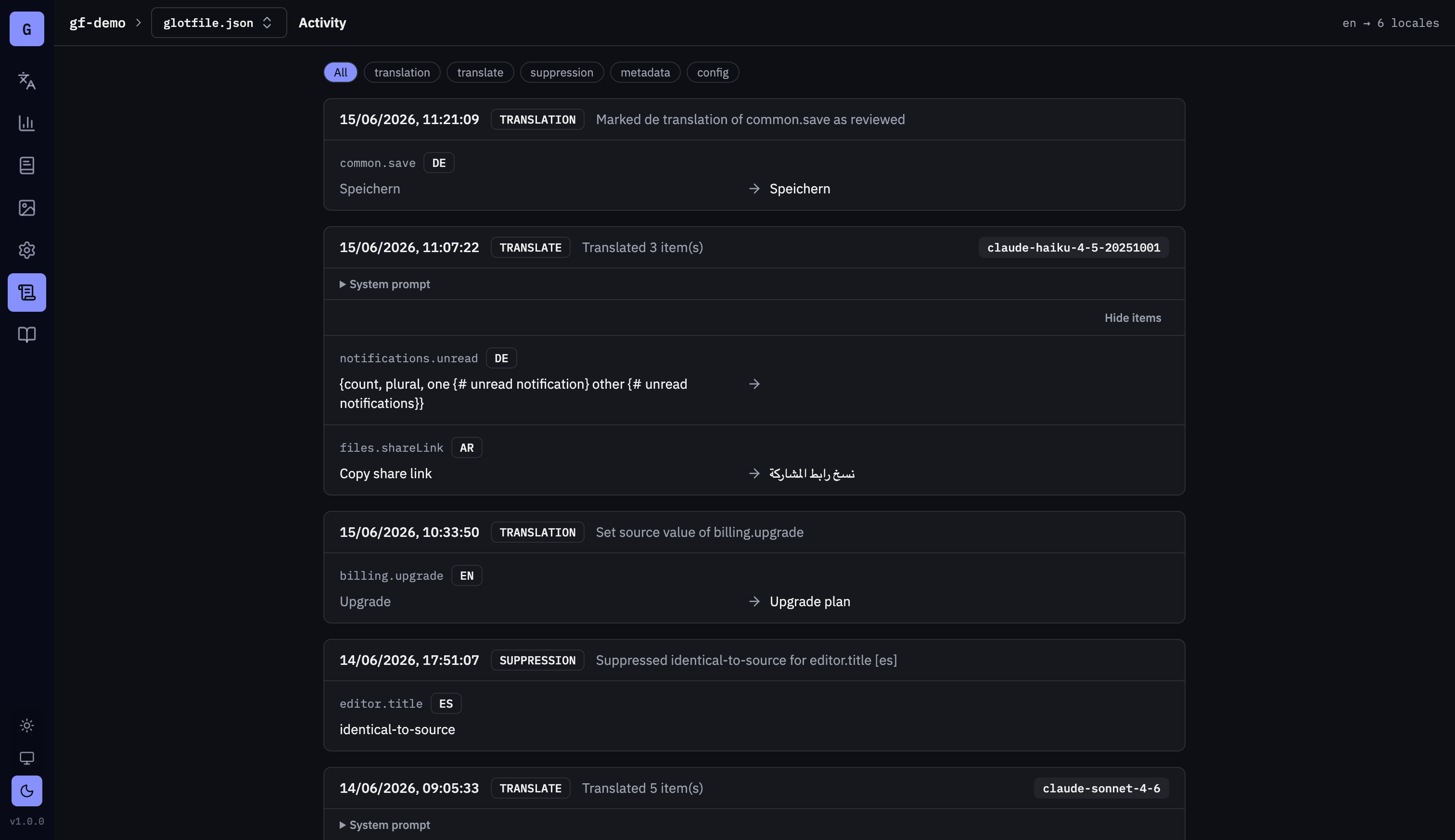Image resolution: width=1455 pixels, height=840 pixels.
Task: Select the activity scroll log icon
Action: click(26, 293)
